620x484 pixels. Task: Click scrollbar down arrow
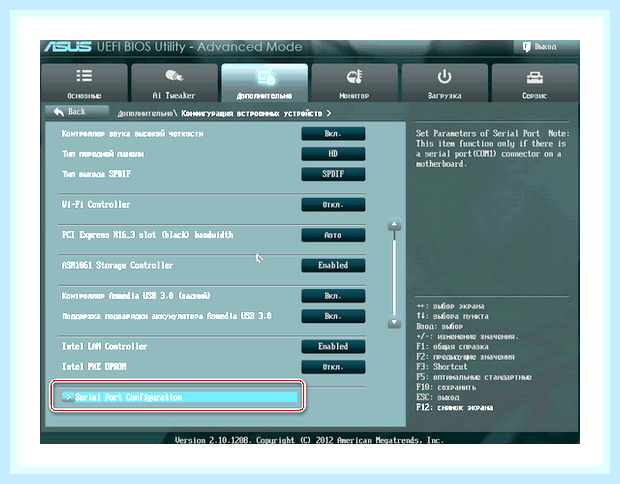394,323
